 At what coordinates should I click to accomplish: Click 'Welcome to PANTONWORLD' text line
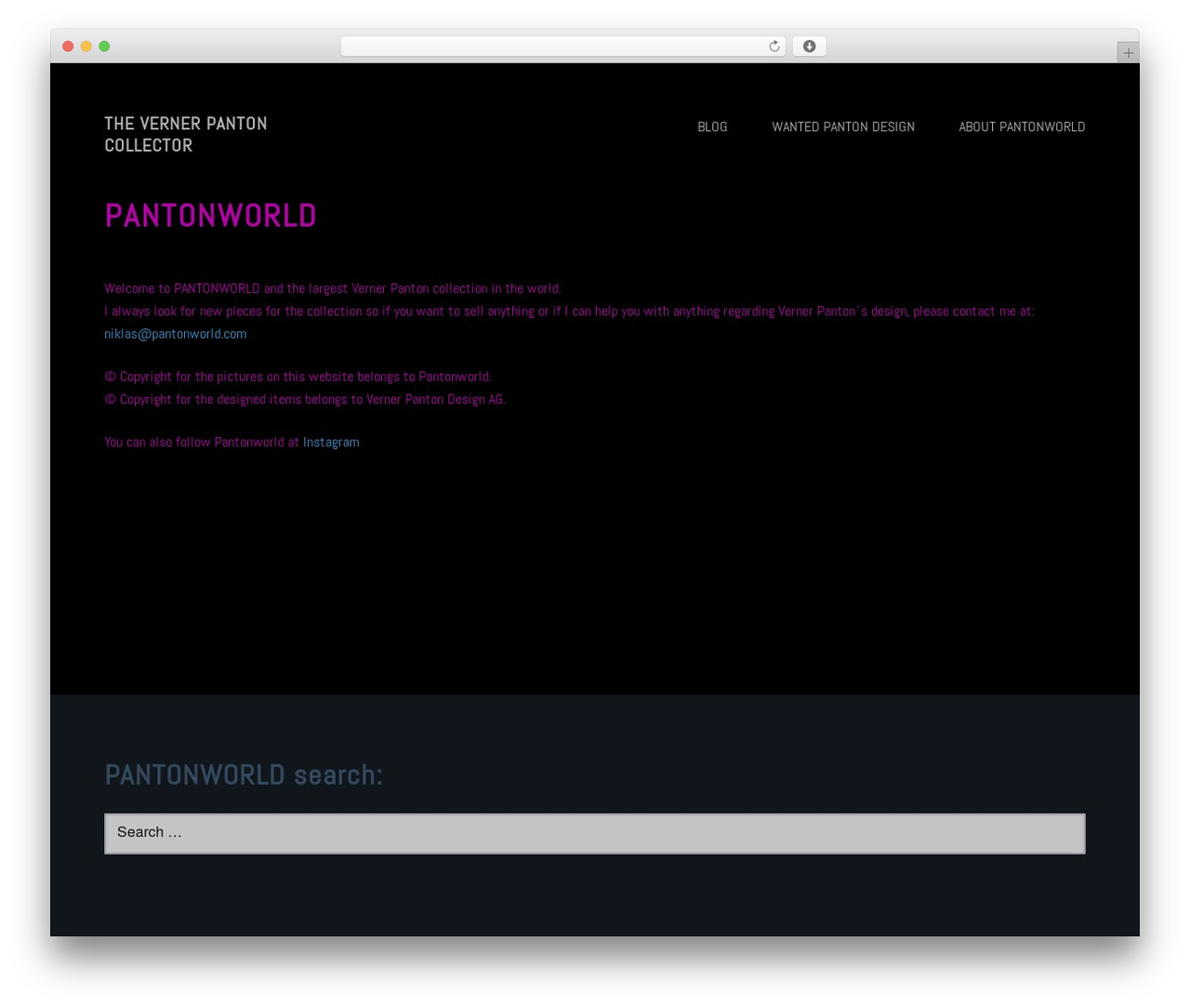[x=333, y=288]
